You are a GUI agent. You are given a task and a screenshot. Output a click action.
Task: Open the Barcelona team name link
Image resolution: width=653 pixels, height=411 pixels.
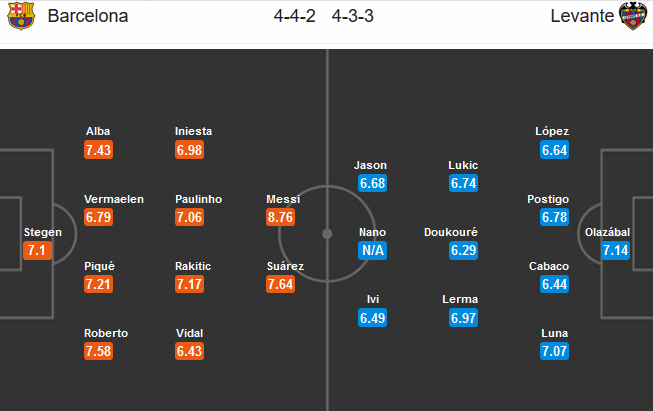point(84,17)
